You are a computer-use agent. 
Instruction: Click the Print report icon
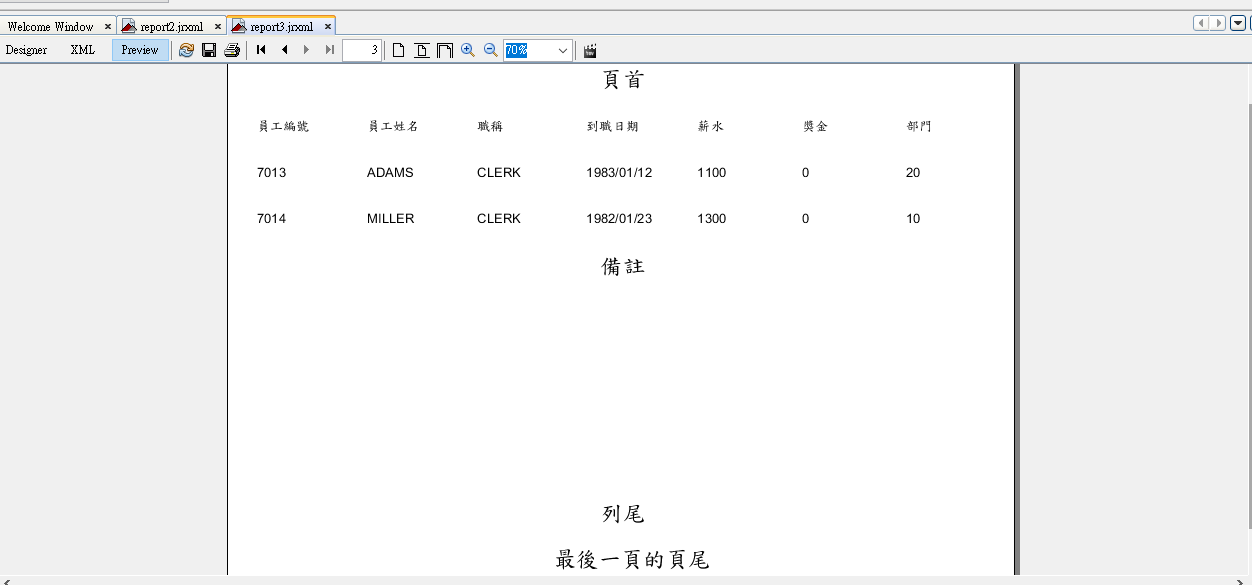click(x=232, y=50)
